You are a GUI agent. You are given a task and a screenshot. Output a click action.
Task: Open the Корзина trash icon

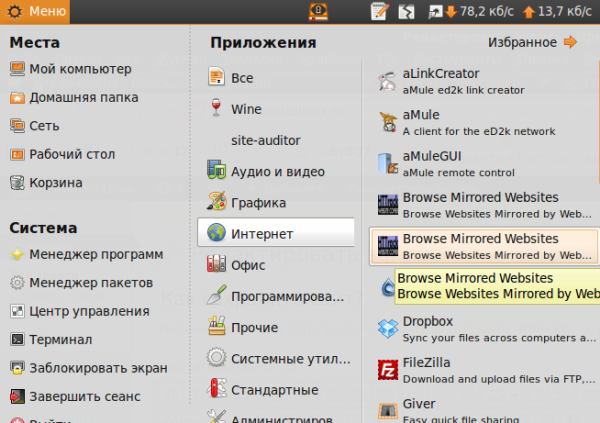pos(17,183)
